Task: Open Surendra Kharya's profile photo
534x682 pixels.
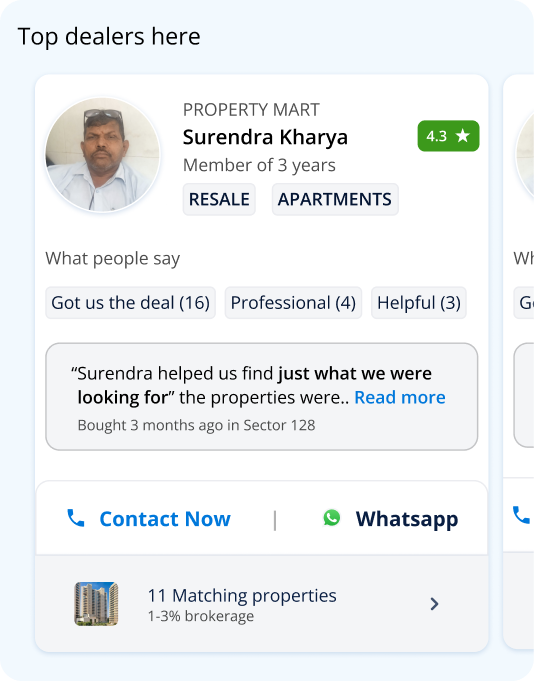Action: tap(103, 154)
